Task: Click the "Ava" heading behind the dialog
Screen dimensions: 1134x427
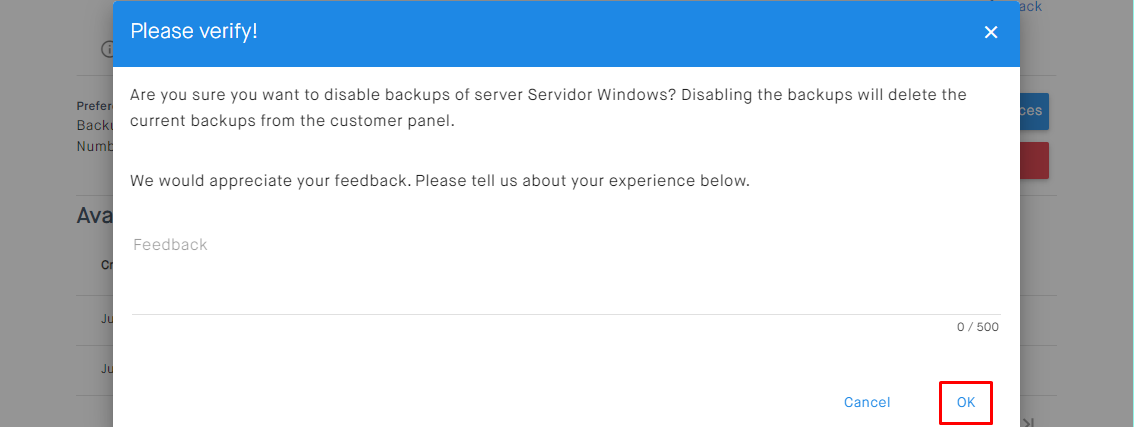Action: pyautogui.click(x=95, y=216)
